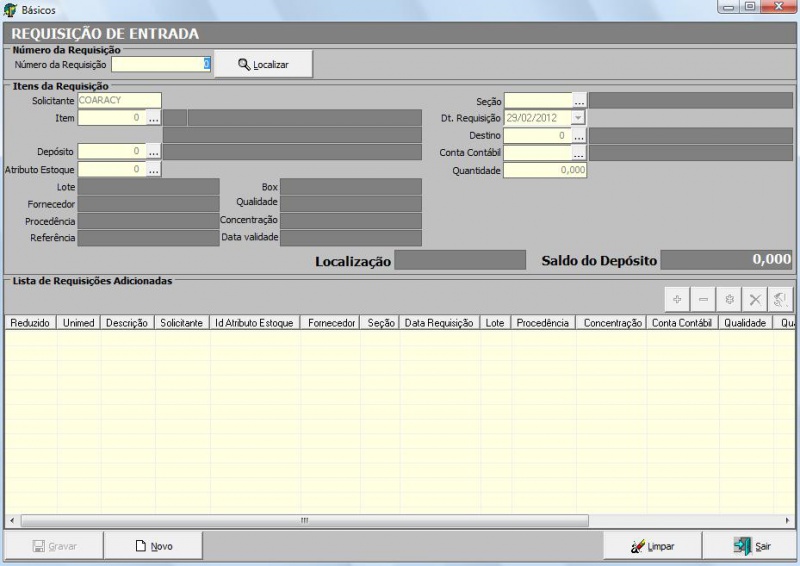Click the gear icon above the requisitions list
This screenshot has width=800, height=566.
[x=730, y=299]
